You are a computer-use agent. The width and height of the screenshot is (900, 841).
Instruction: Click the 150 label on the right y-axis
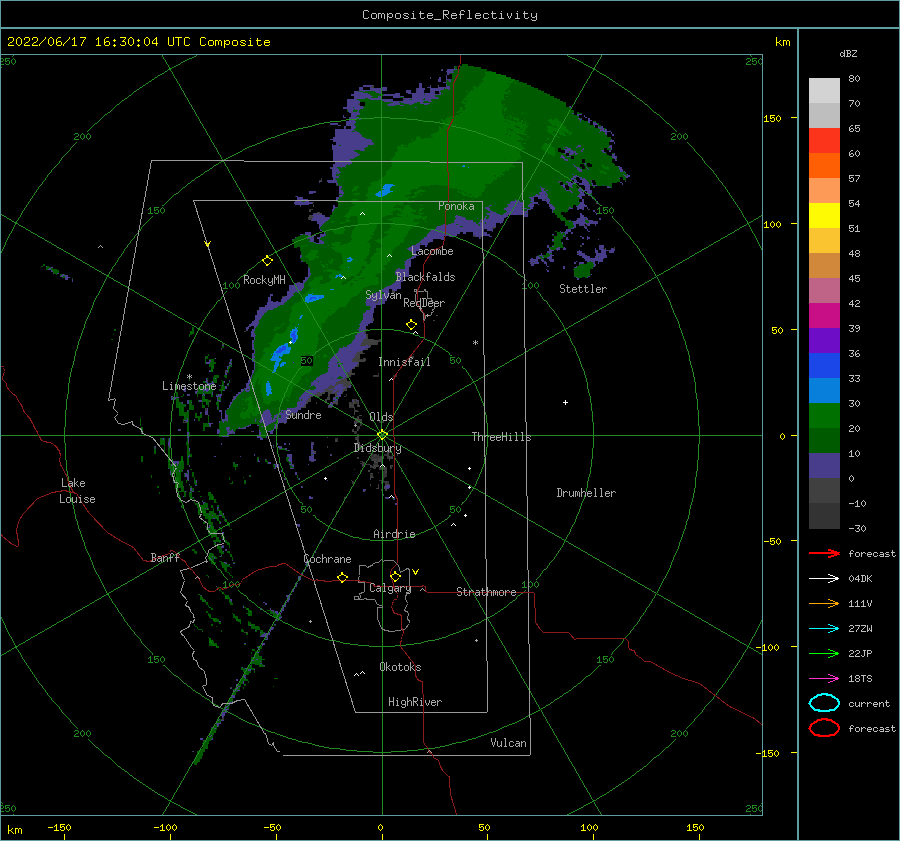pos(773,118)
